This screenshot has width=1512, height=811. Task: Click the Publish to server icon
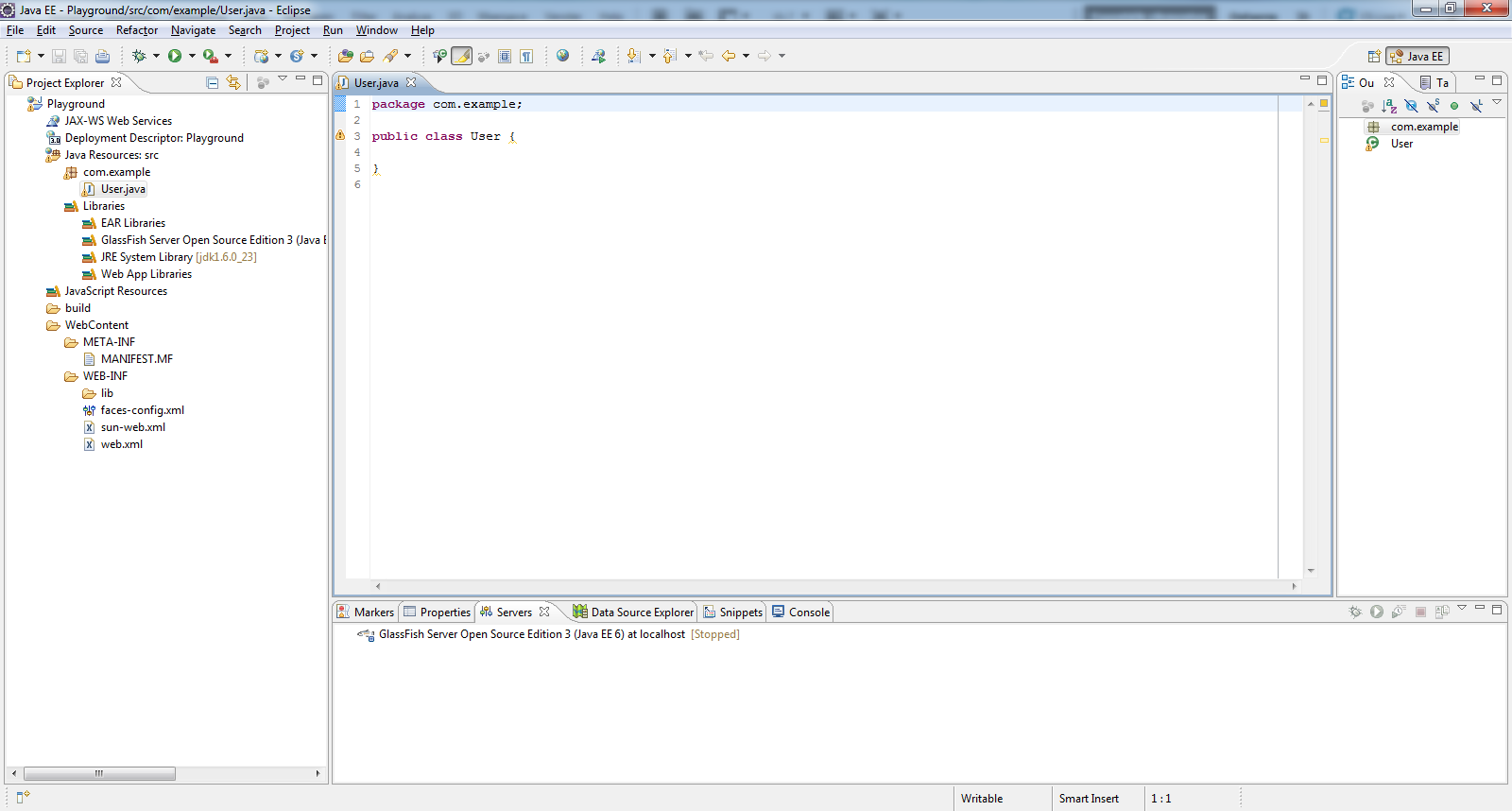[x=1442, y=612]
